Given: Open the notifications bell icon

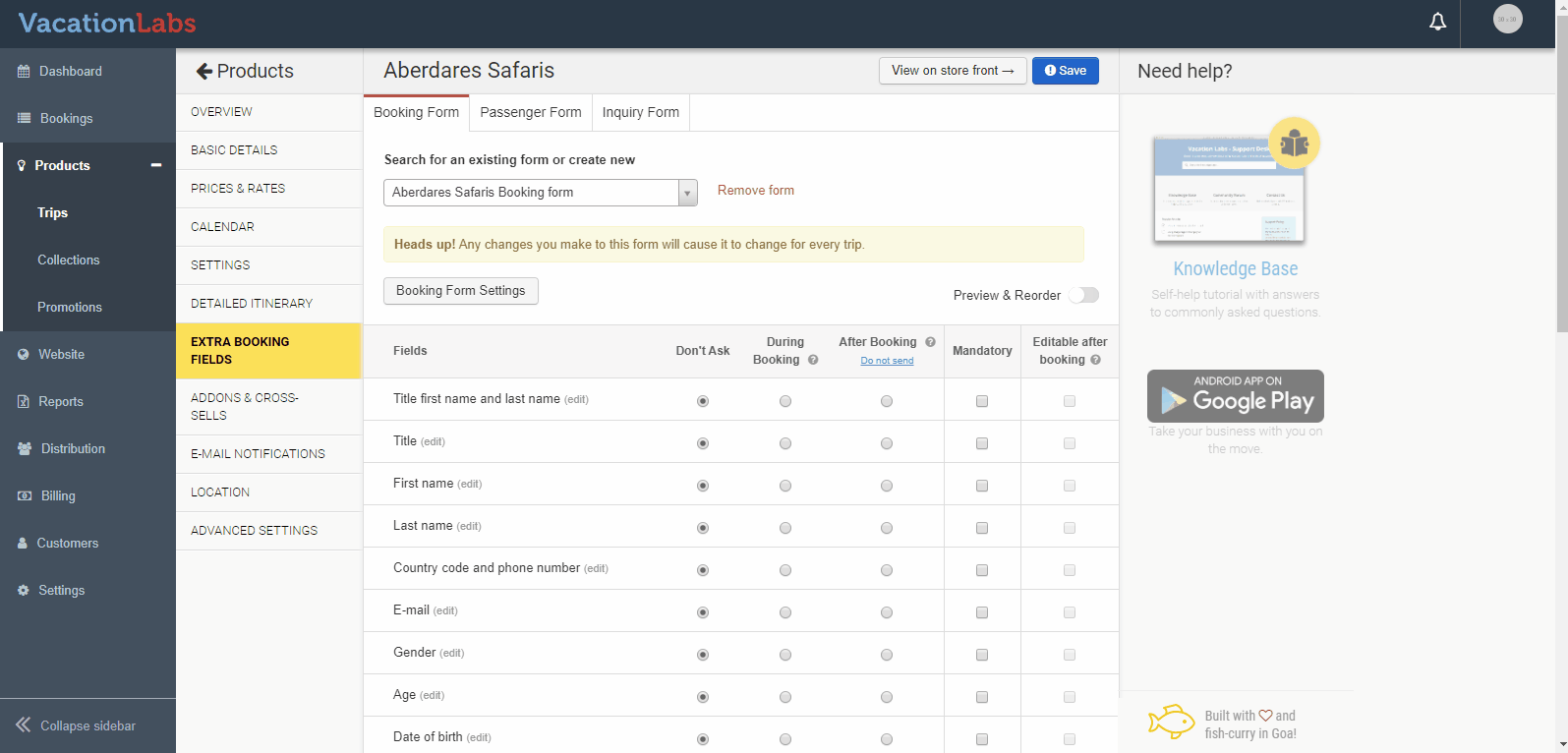Looking at the screenshot, I should click(1437, 22).
